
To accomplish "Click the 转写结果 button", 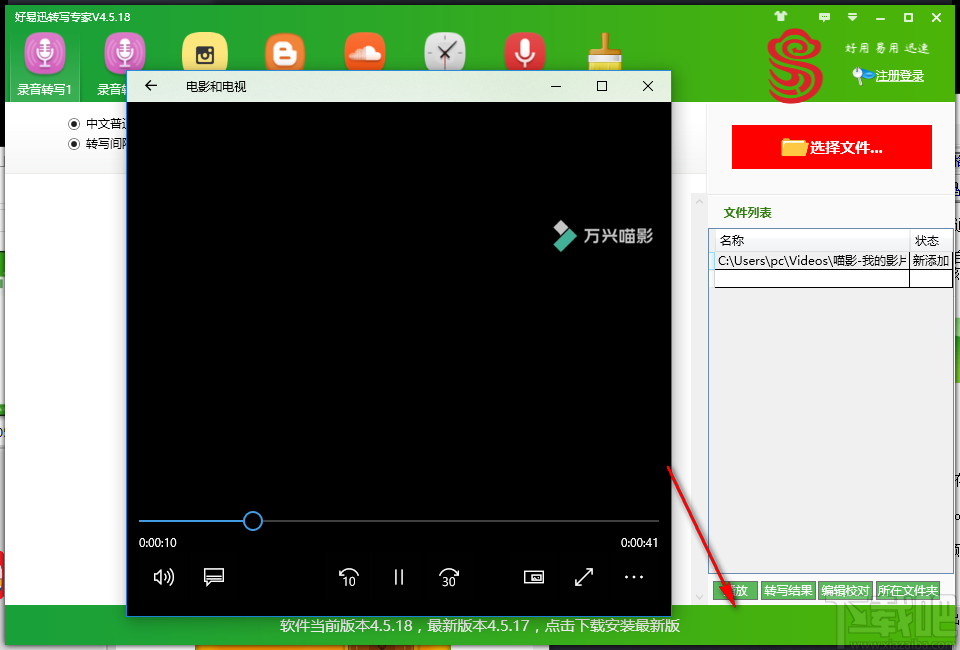I will pos(788,591).
